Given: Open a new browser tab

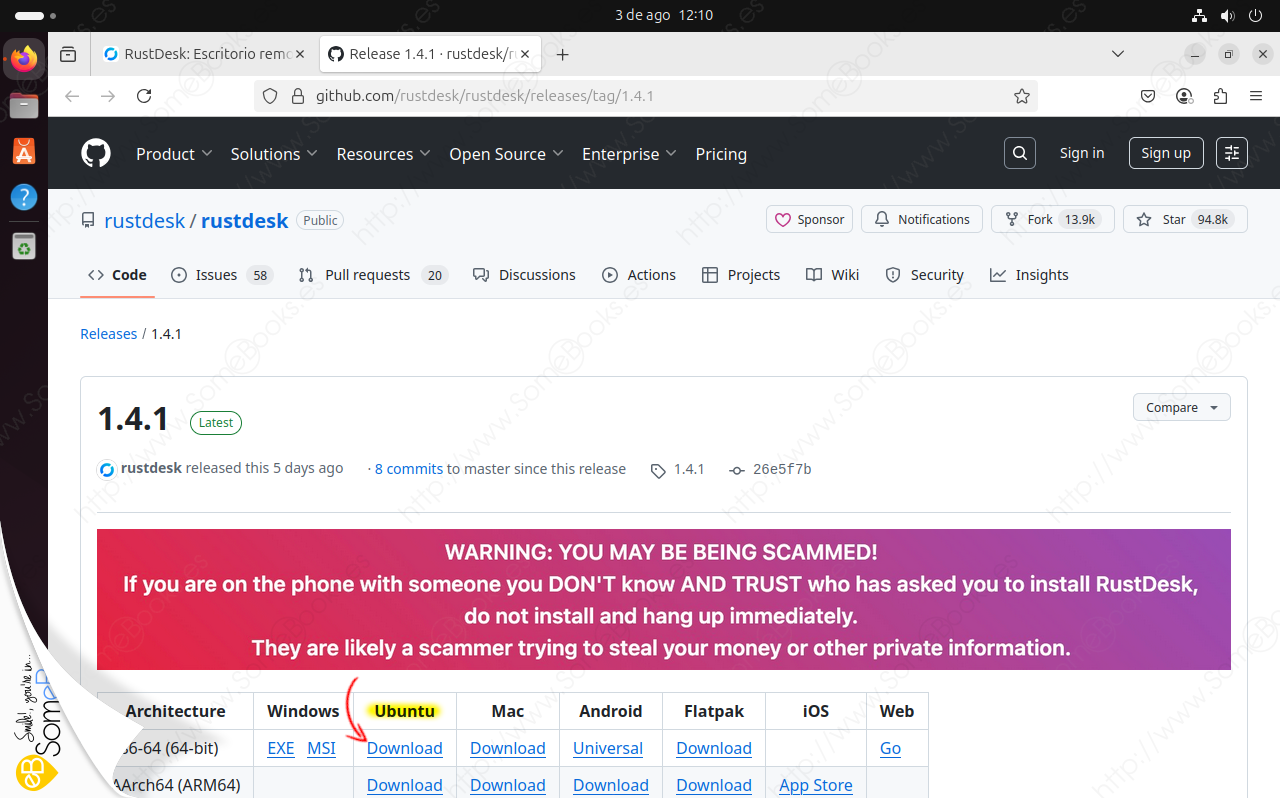Looking at the screenshot, I should coord(562,54).
